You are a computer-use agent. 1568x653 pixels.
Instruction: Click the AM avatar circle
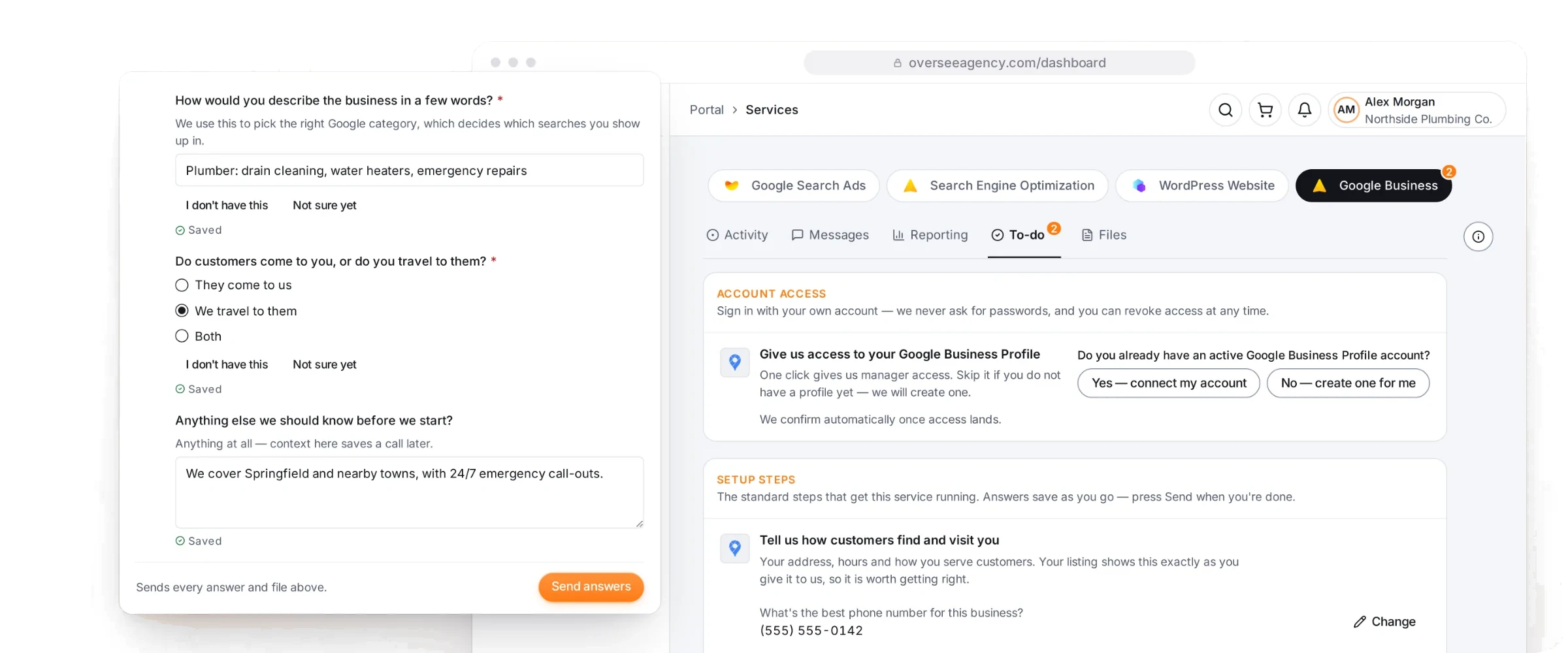[1346, 110]
